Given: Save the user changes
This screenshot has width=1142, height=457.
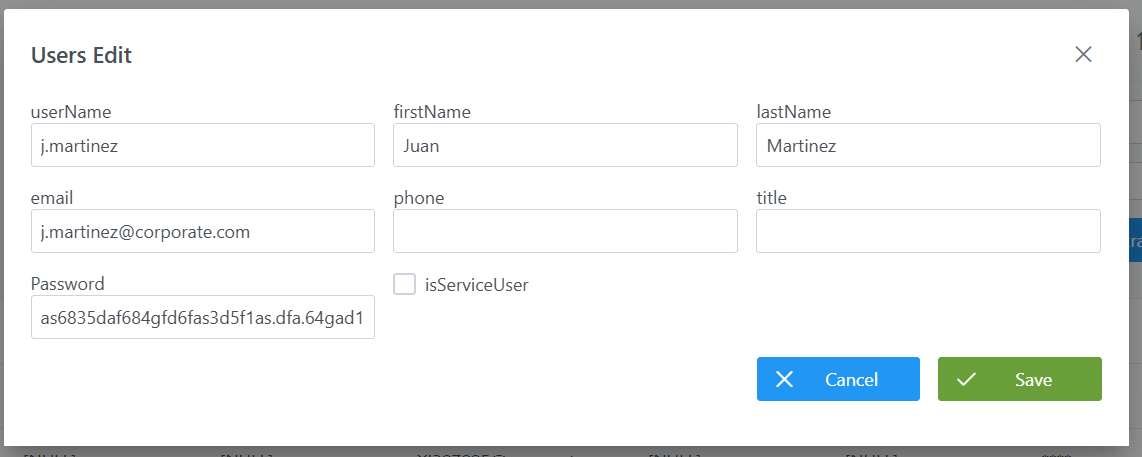Looking at the screenshot, I should point(1020,379).
